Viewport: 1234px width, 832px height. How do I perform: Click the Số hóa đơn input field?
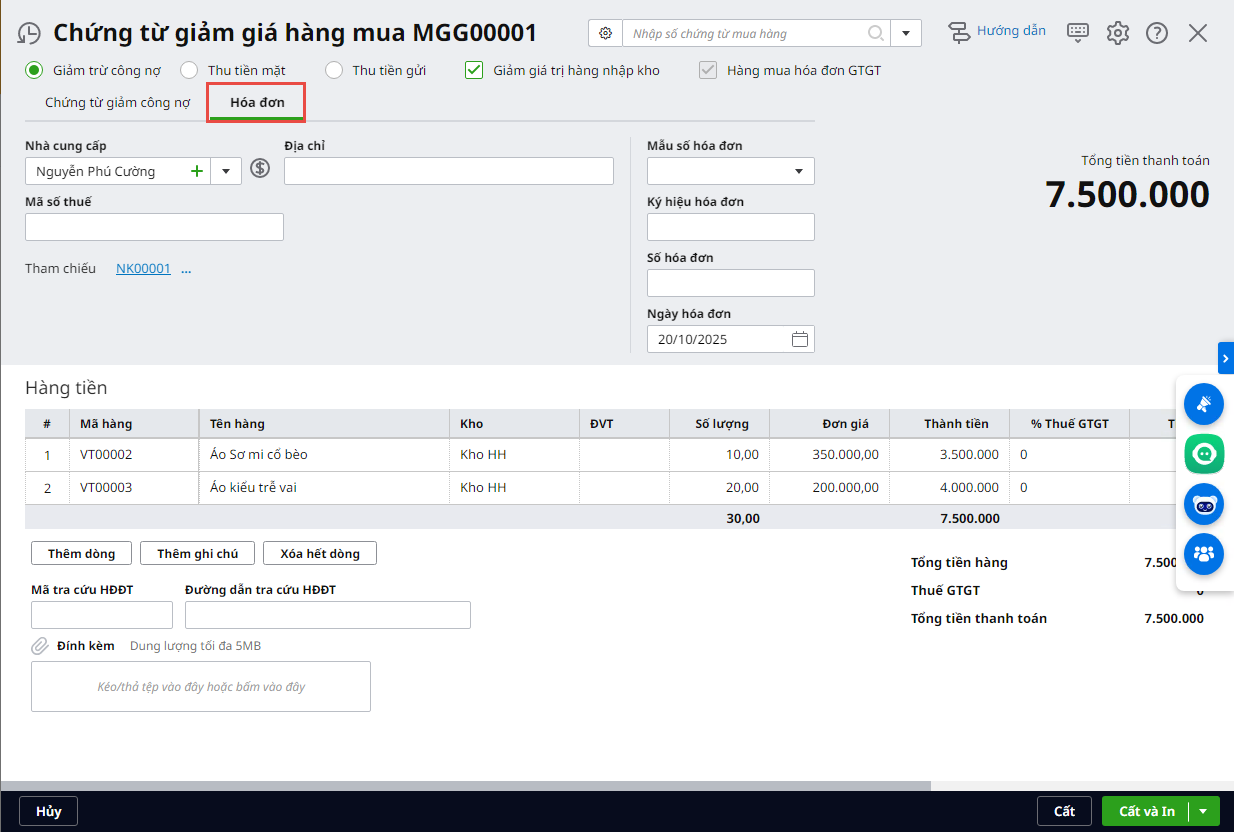point(730,283)
